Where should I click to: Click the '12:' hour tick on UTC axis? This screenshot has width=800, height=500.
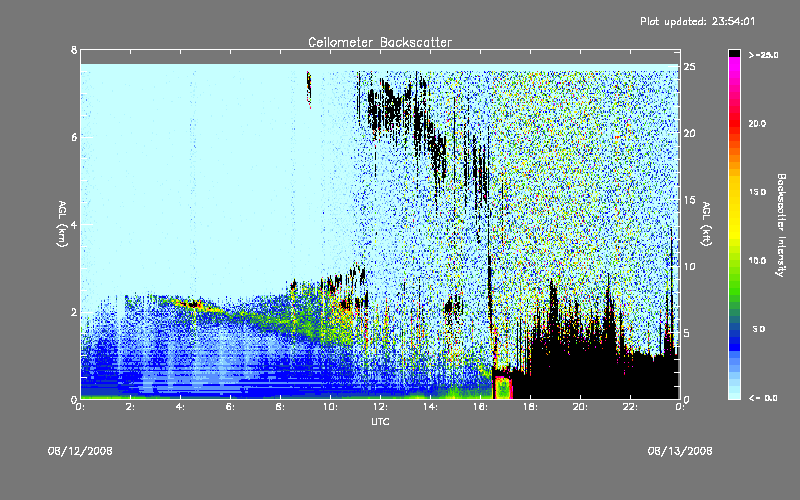[380, 407]
